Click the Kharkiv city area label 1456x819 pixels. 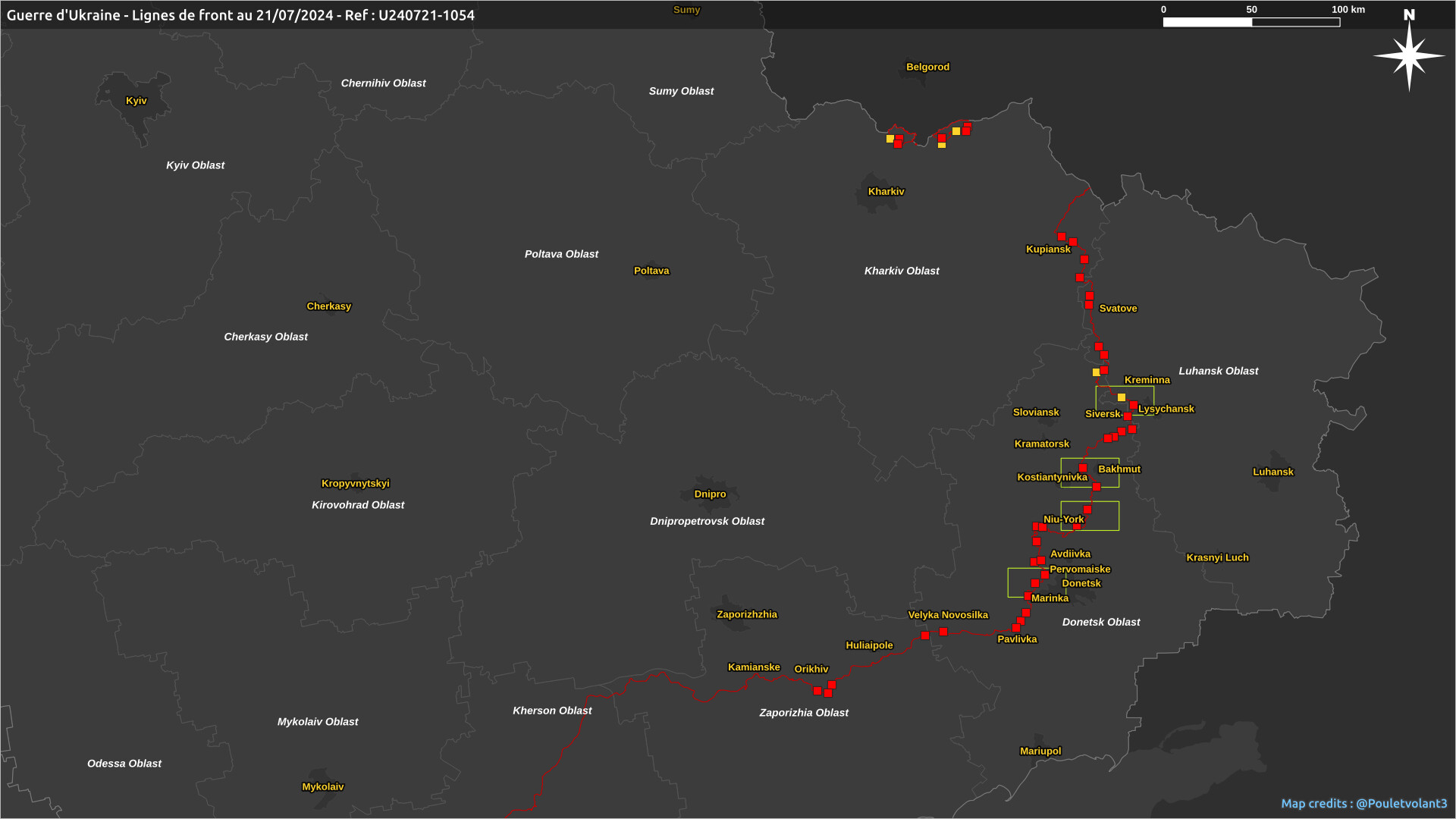[886, 192]
